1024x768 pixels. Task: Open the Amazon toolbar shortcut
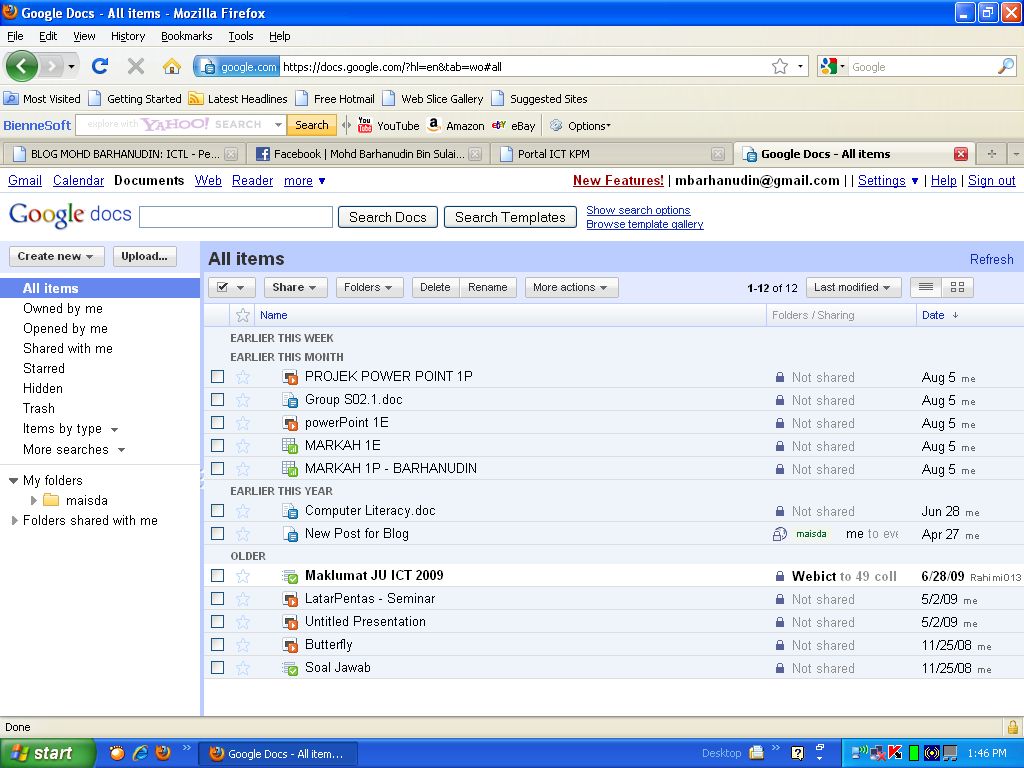tap(456, 125)
